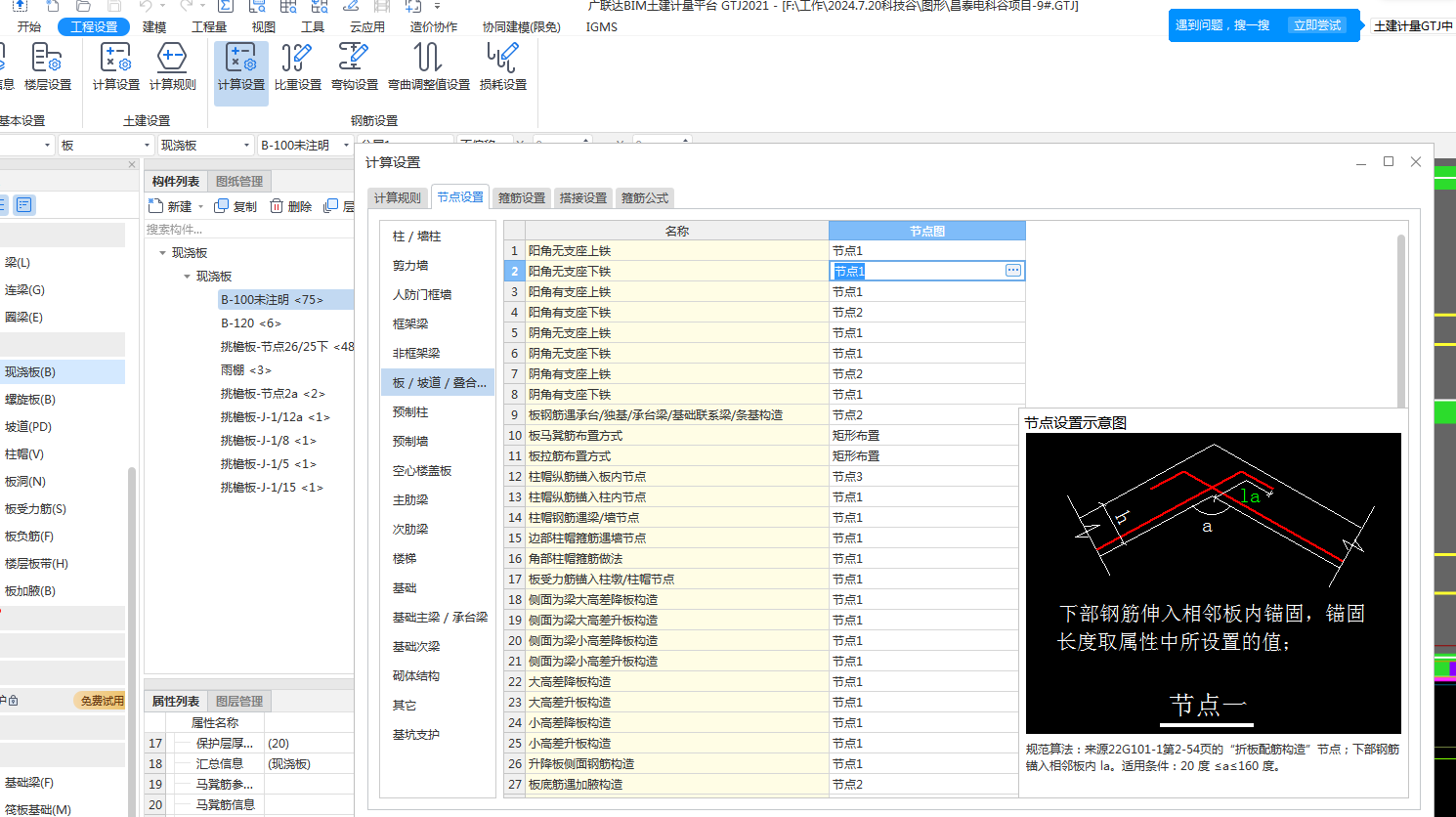Switch to the 工程量 ribbon tab

click(209, 26)
